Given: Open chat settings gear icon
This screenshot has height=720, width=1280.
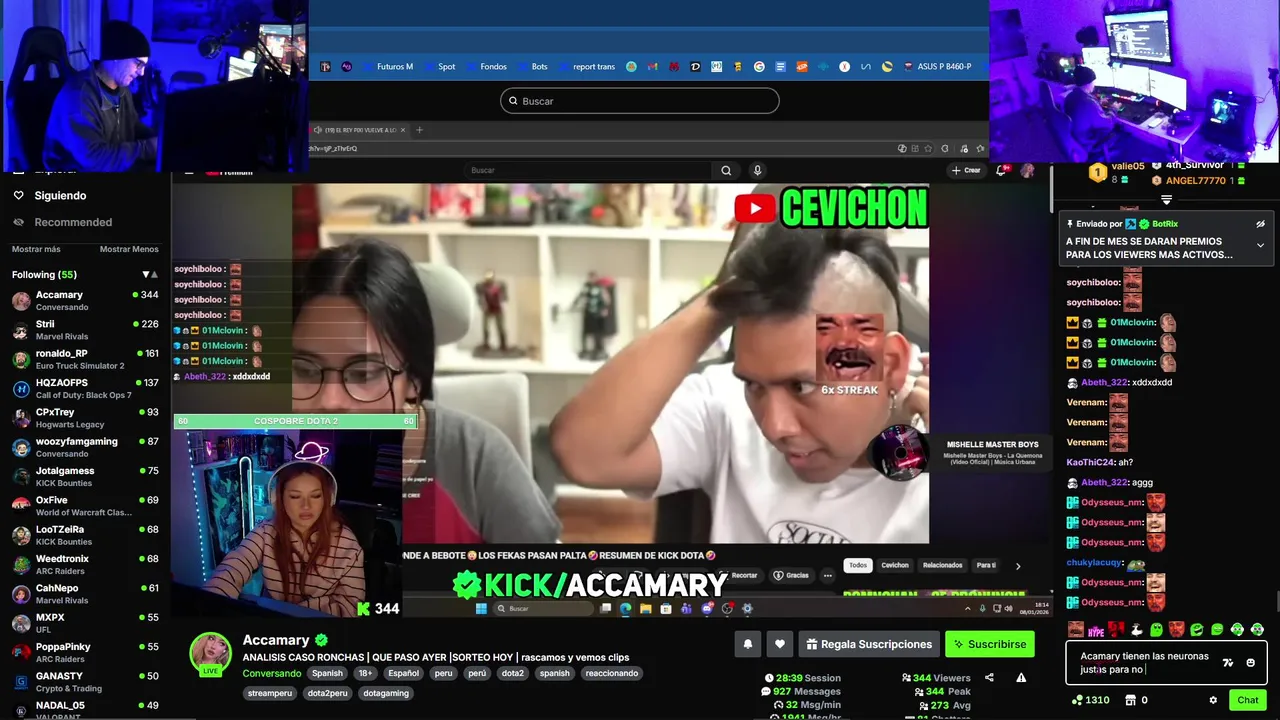Looking at the screenshot, I should point(1213,700).
